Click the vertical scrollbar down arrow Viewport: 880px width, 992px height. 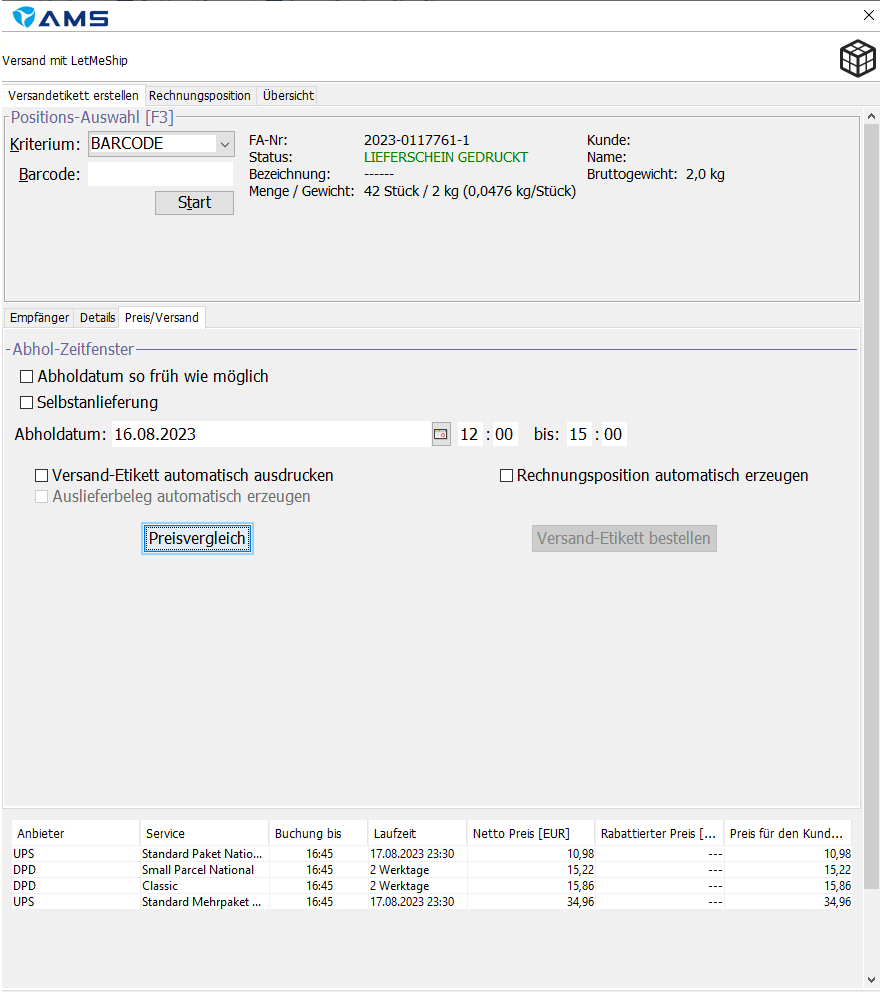(x=871, y=980)
